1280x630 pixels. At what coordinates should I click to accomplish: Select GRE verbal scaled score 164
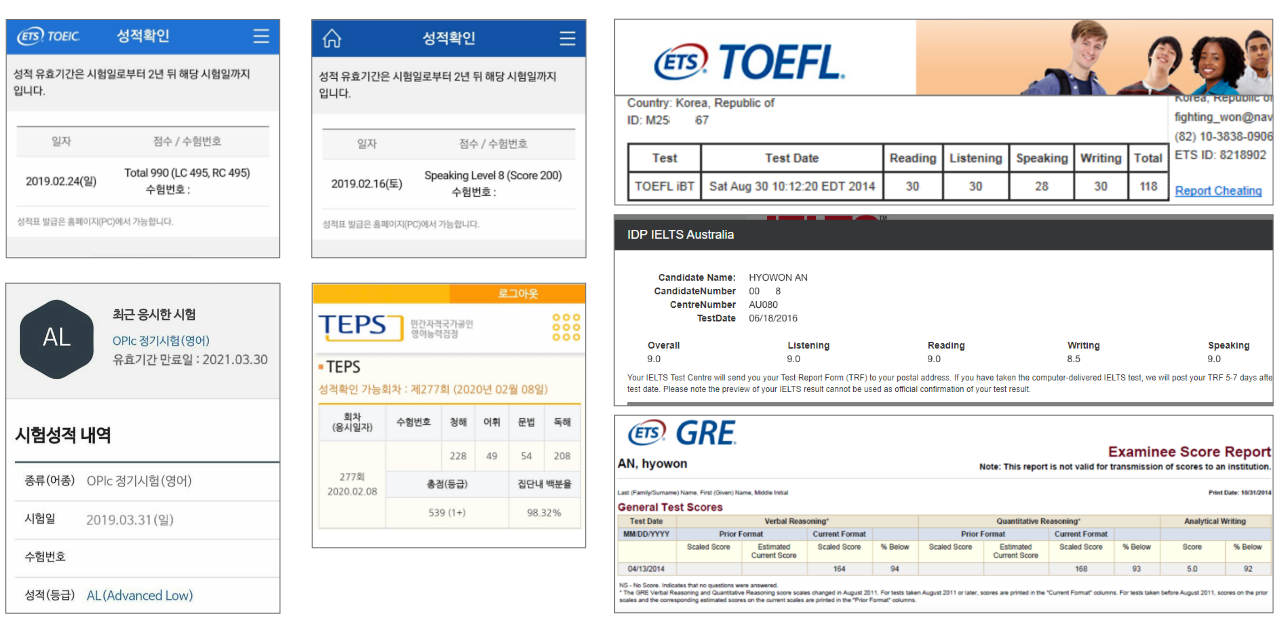pos(838,568)
